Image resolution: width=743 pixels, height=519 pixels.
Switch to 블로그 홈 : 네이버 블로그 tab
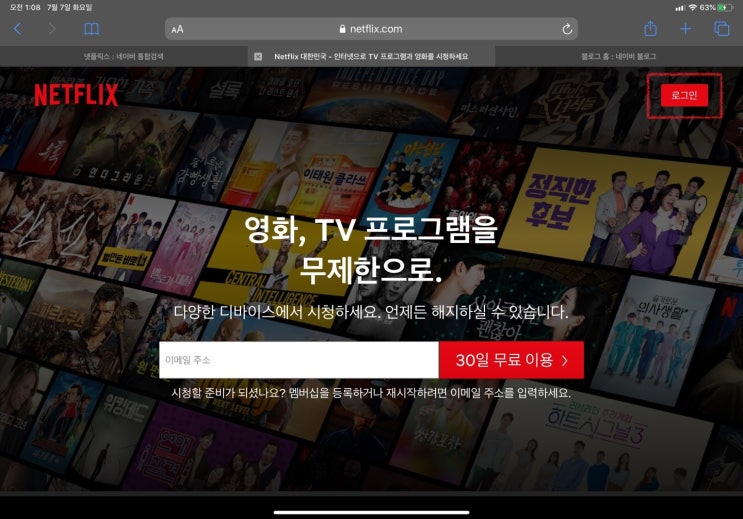pos(618,56)
